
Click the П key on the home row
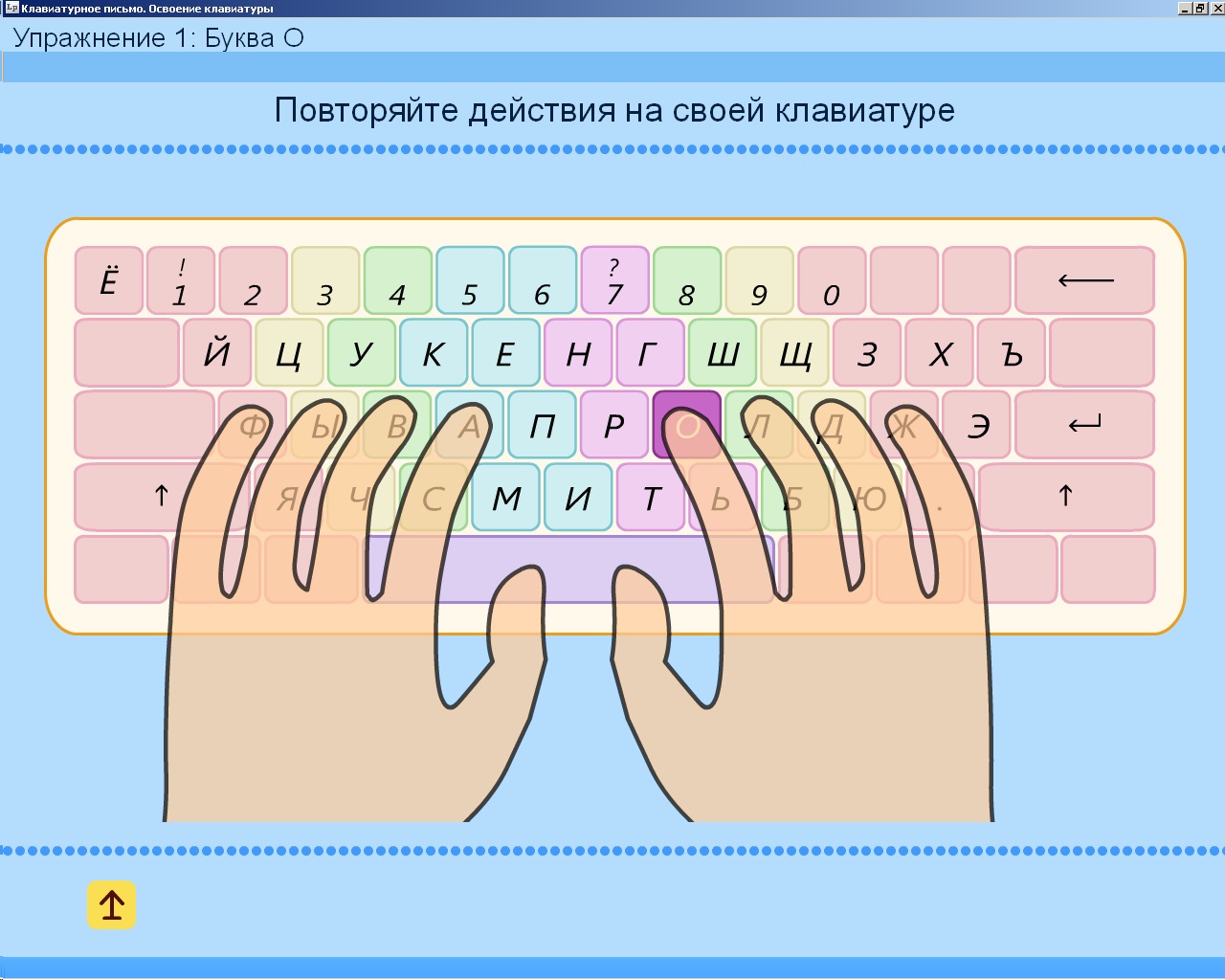tap(542, 425)
